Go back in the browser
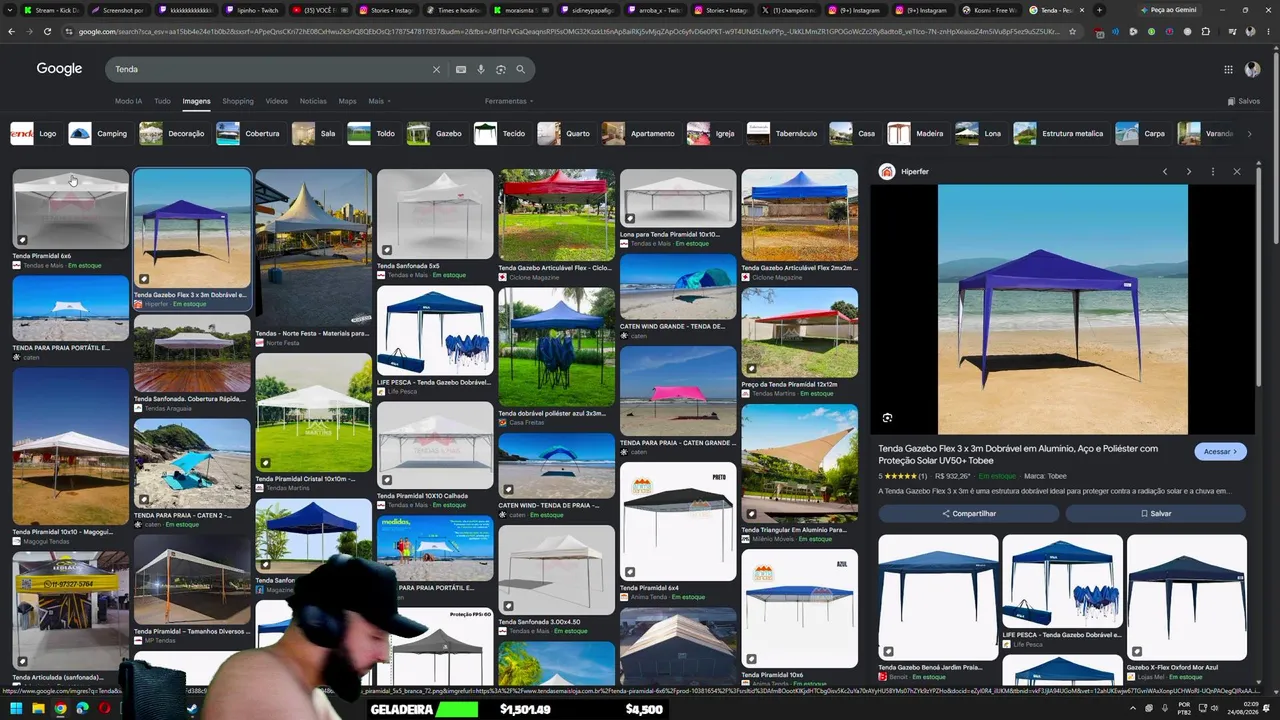 click(11, 31)
